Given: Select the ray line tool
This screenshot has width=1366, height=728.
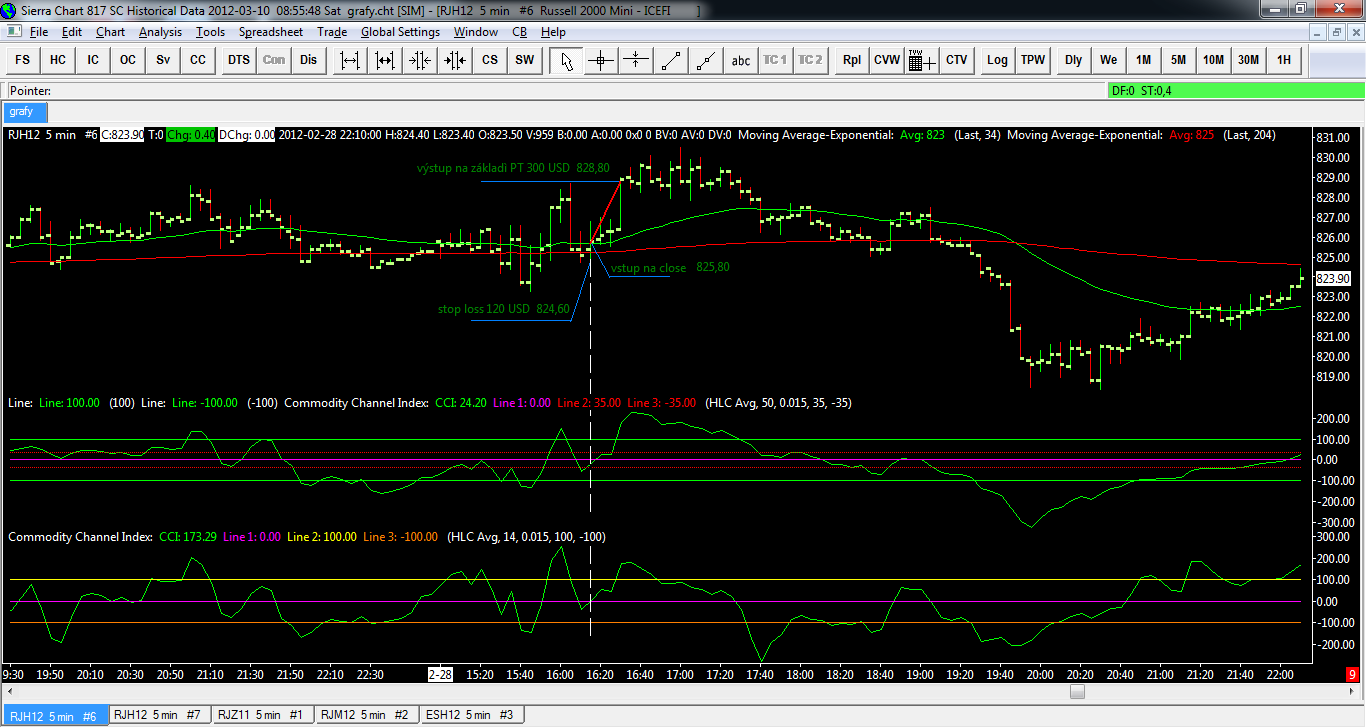Looking at the screenshot, I should coord(706,60).
